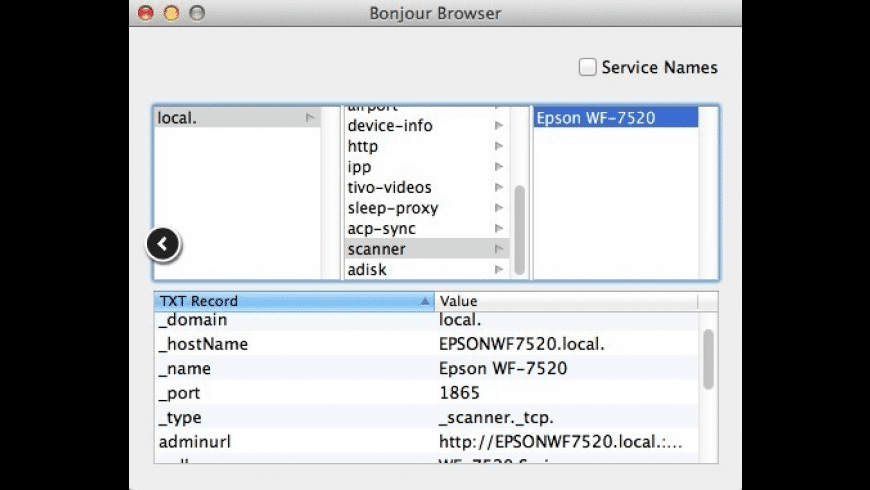Viewport: 870px width, 490px height.
Task: Minimize the Bonjour Browser window
Action: [x=171, y=13]
